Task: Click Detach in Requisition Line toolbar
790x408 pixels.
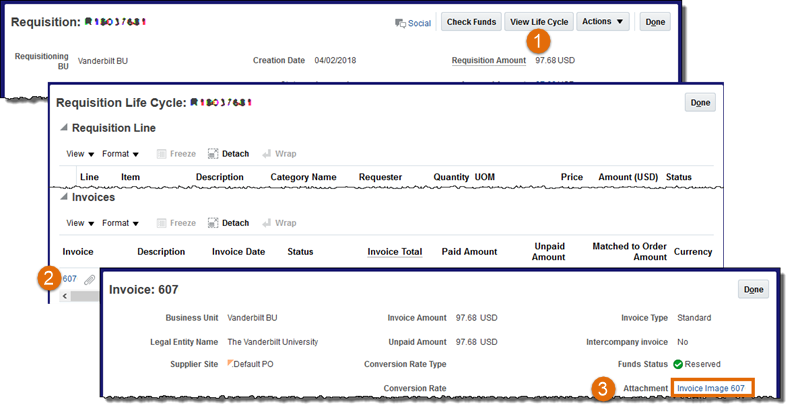Action: click(x=229, y=154)
